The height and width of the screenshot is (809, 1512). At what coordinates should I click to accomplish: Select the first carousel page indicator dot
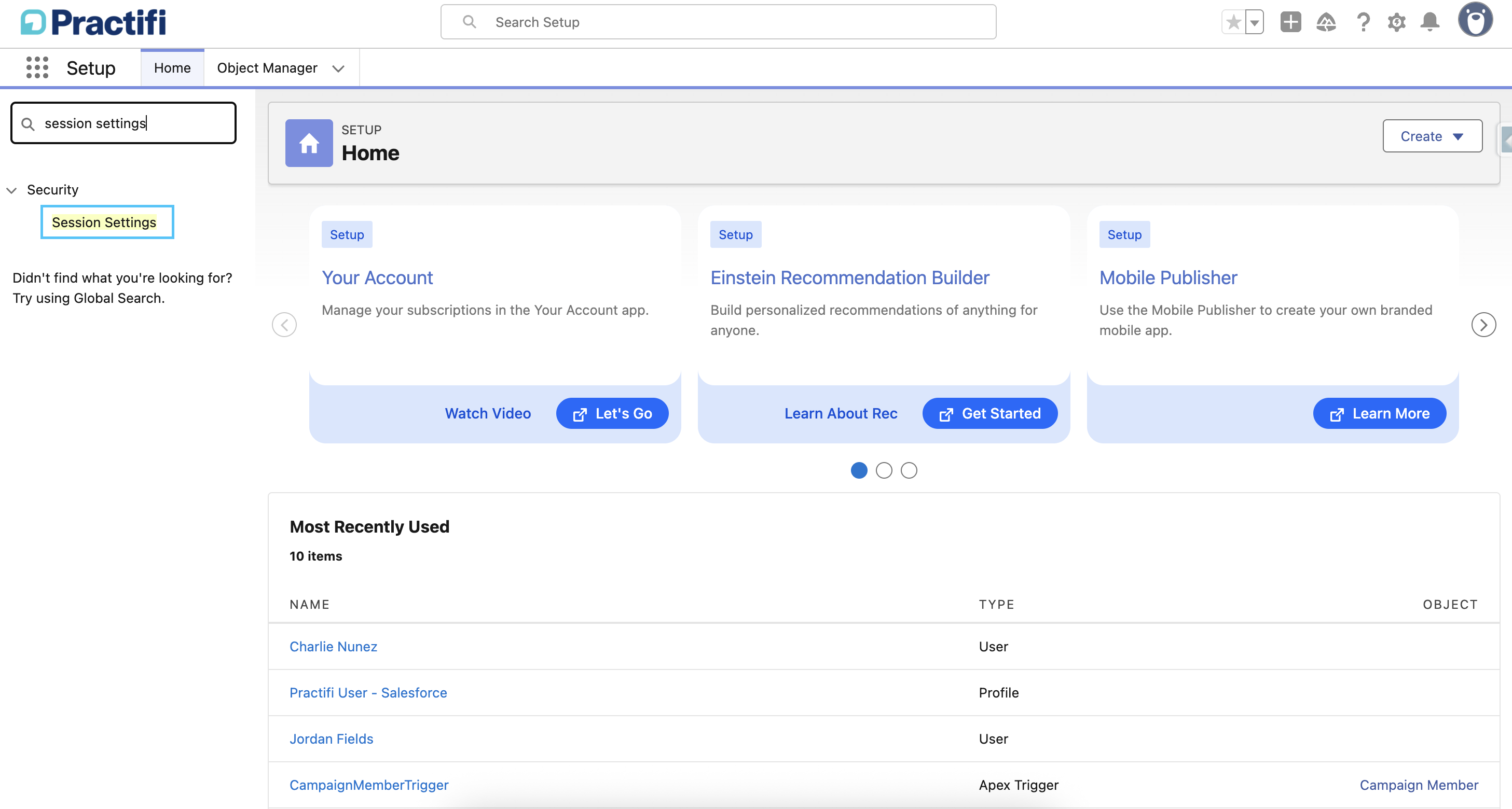coord(859,470)
